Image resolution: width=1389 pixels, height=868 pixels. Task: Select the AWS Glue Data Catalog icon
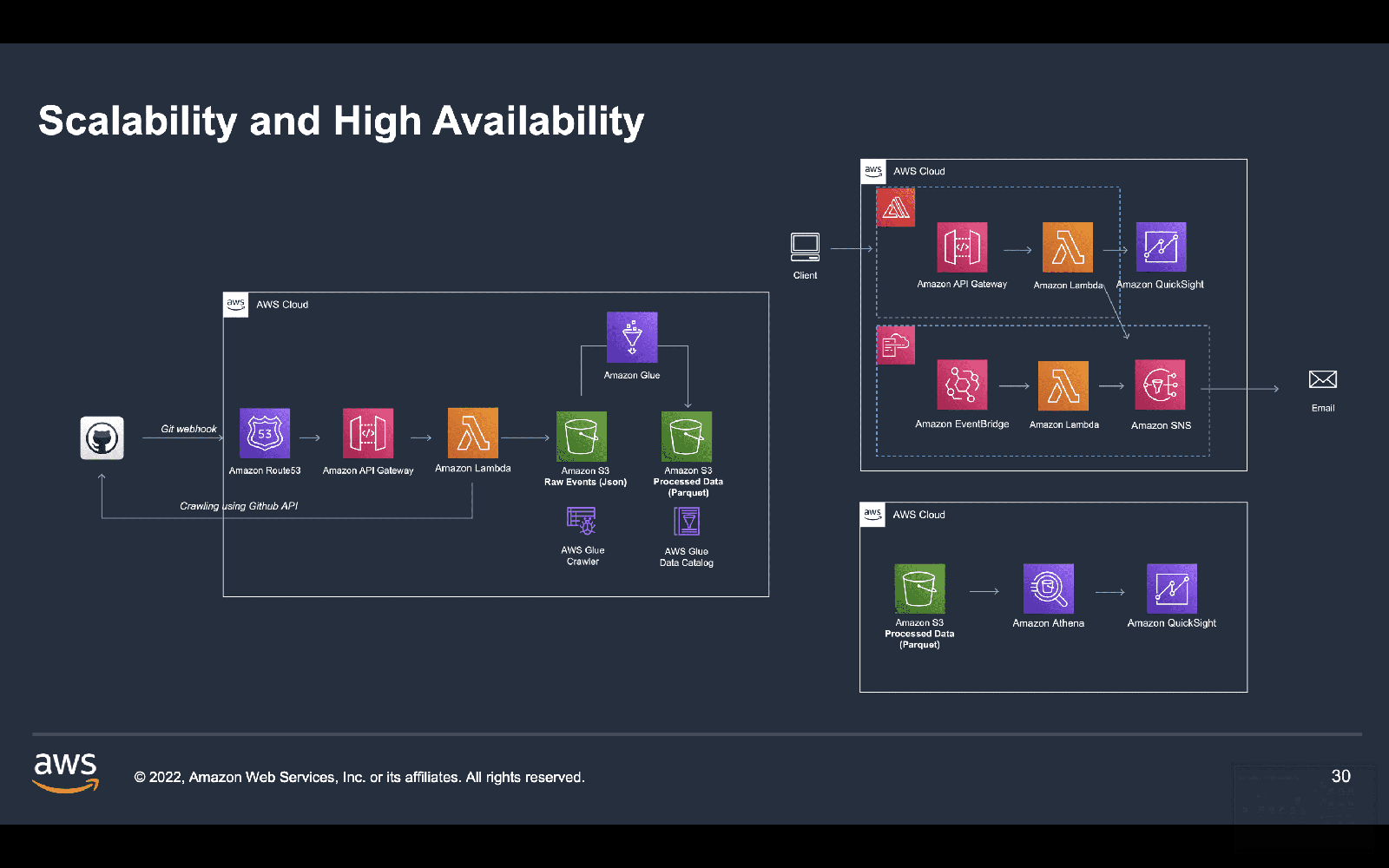[x=687, y=522]
